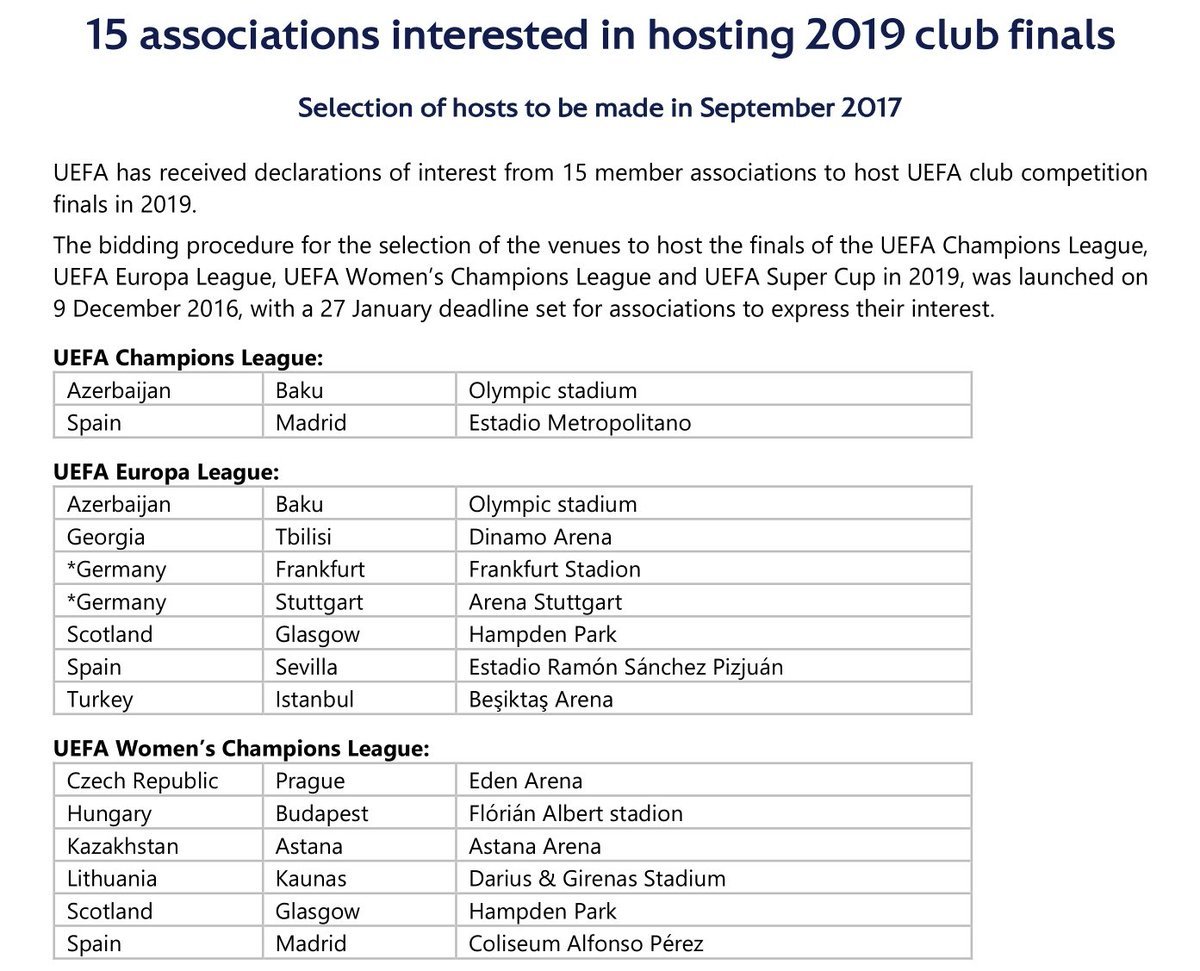This screenshot has height=971, width=1200.
Task: Select the Darius & Girenas Stadium cell
Action: (x=714, y=878)
